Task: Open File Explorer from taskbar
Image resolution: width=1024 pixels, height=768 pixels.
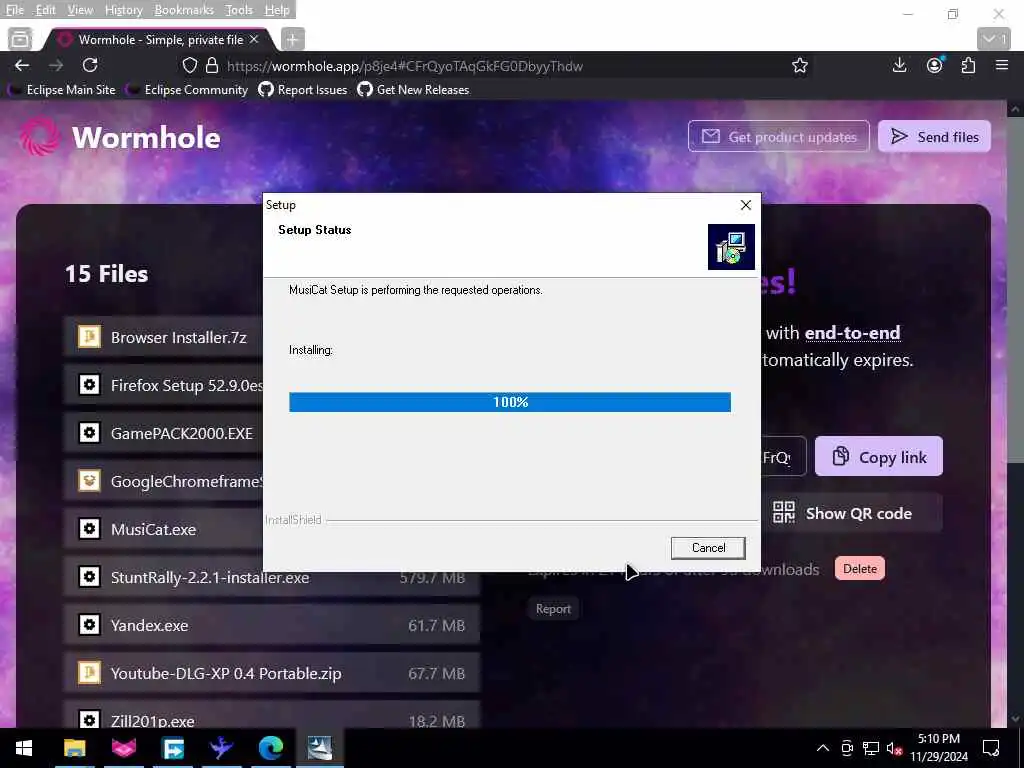Action: click(74, 748)
